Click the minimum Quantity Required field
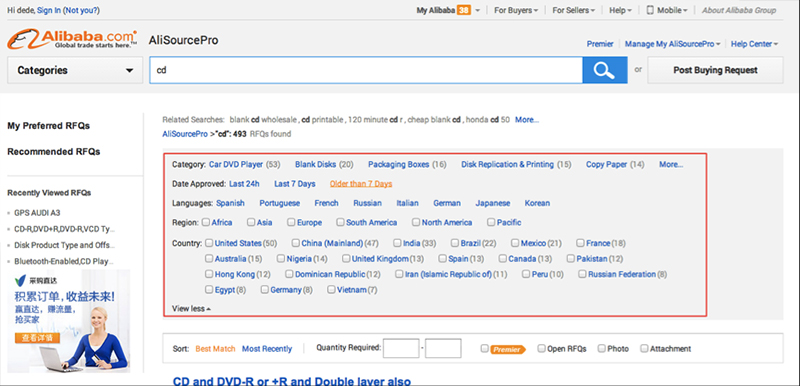 point(401,348)
